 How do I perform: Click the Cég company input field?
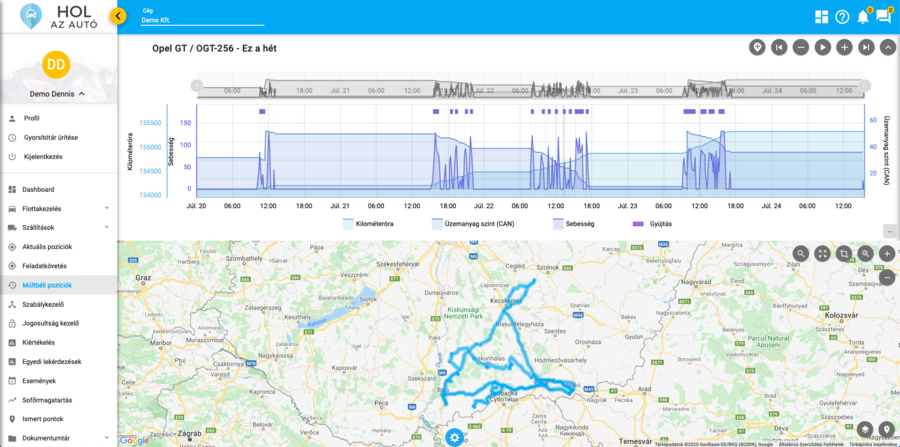tap(202, 19)
